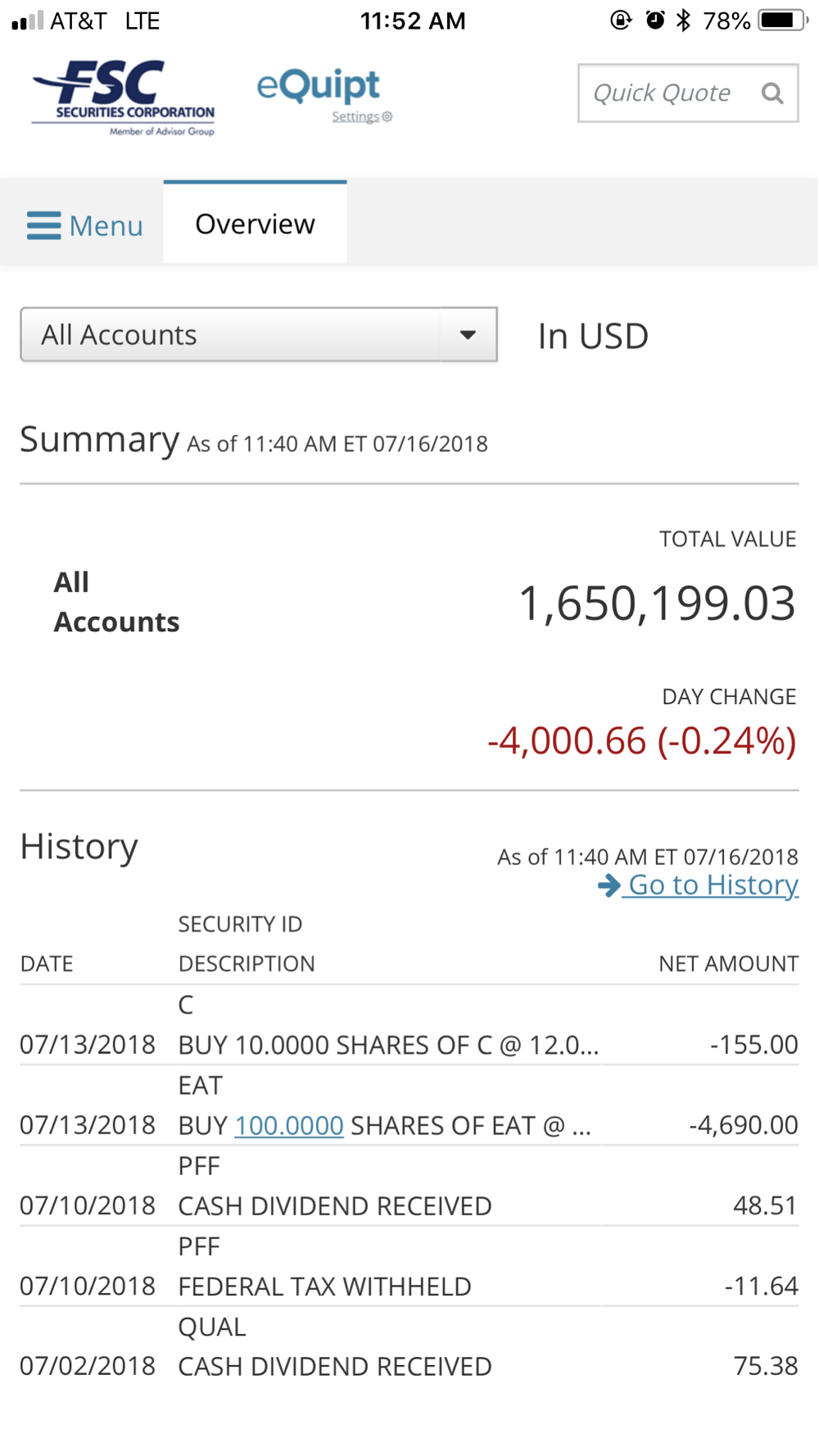This screenshot has width=819, height=1456.
Task: Tap the Quick Quote search magnifier icon
Action: (771, 93)
